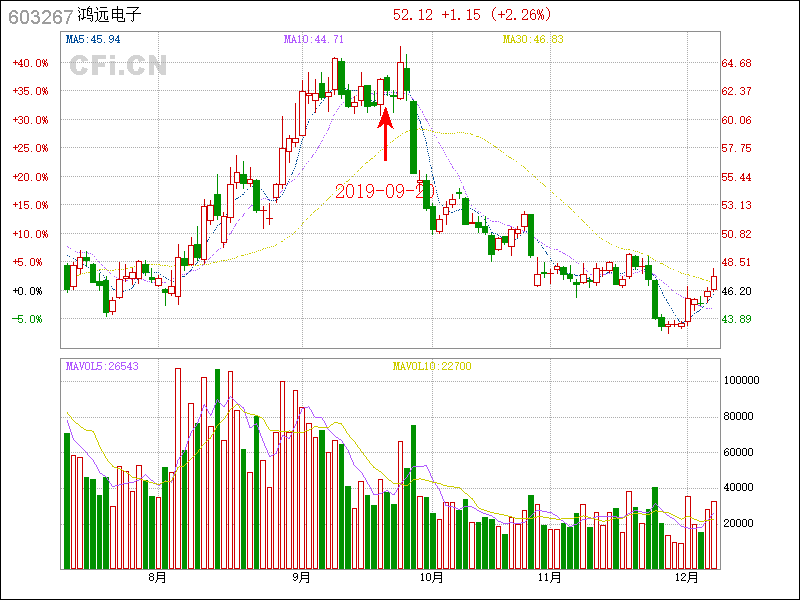The width and height of the screenshot is (800, 600).
Task: Click the 50.82 price axis label
Action: point(736,234)
